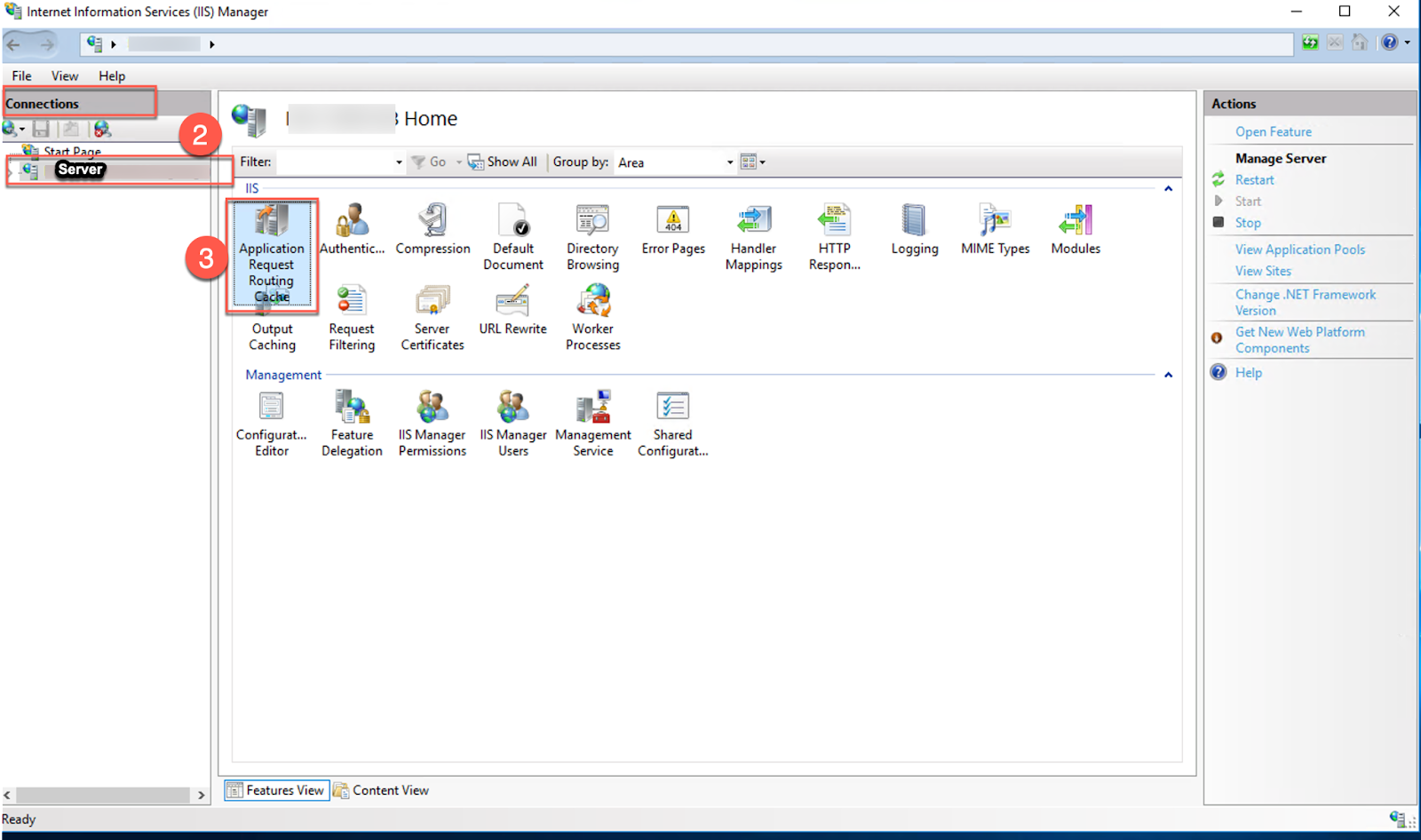This screenshot has height=840, width=1421.
Task: Open Server Certificates feature
Action: [433, 318]
